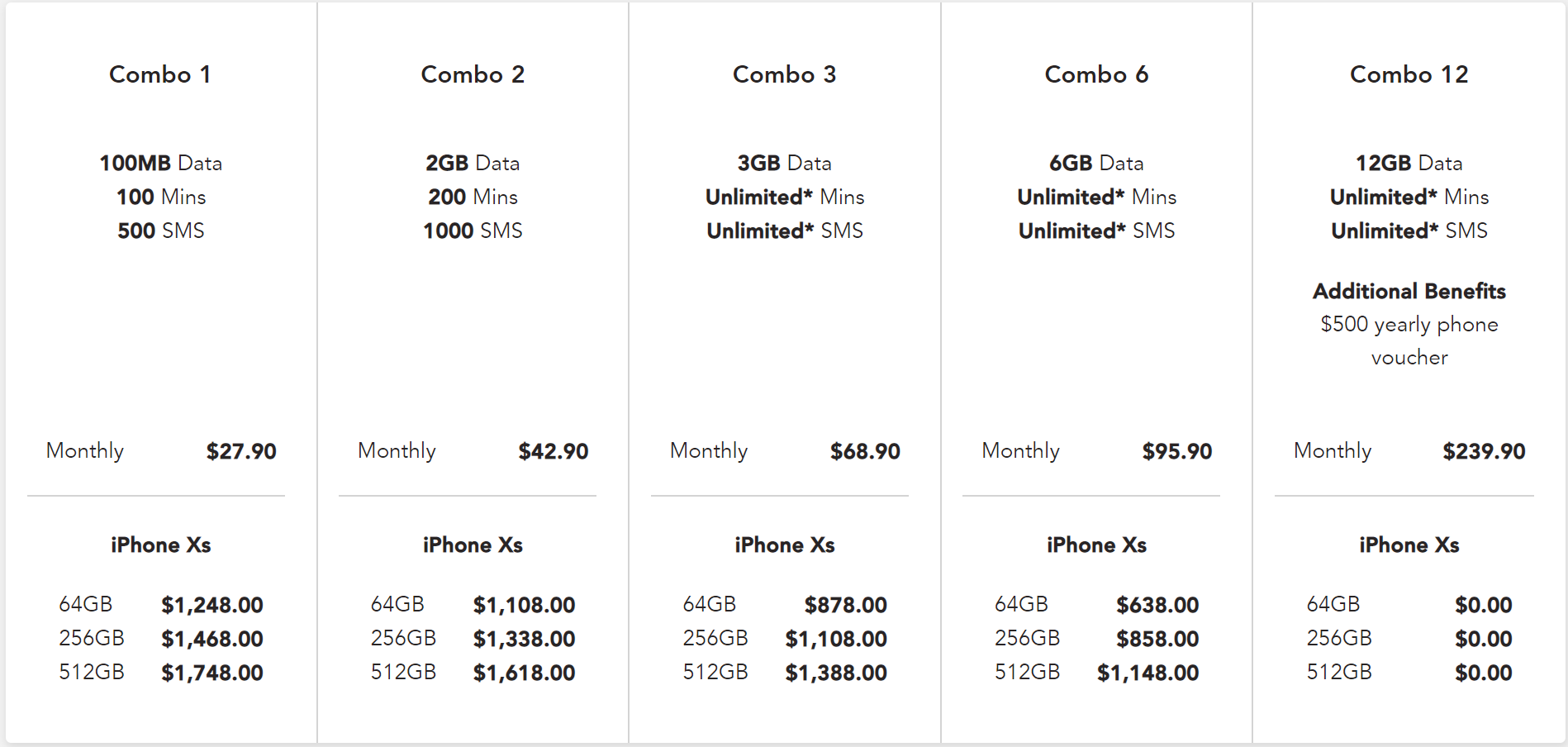Click the $42.90 monthly price
Screen dimensions: 1568x747
click(x=553, y=451)
